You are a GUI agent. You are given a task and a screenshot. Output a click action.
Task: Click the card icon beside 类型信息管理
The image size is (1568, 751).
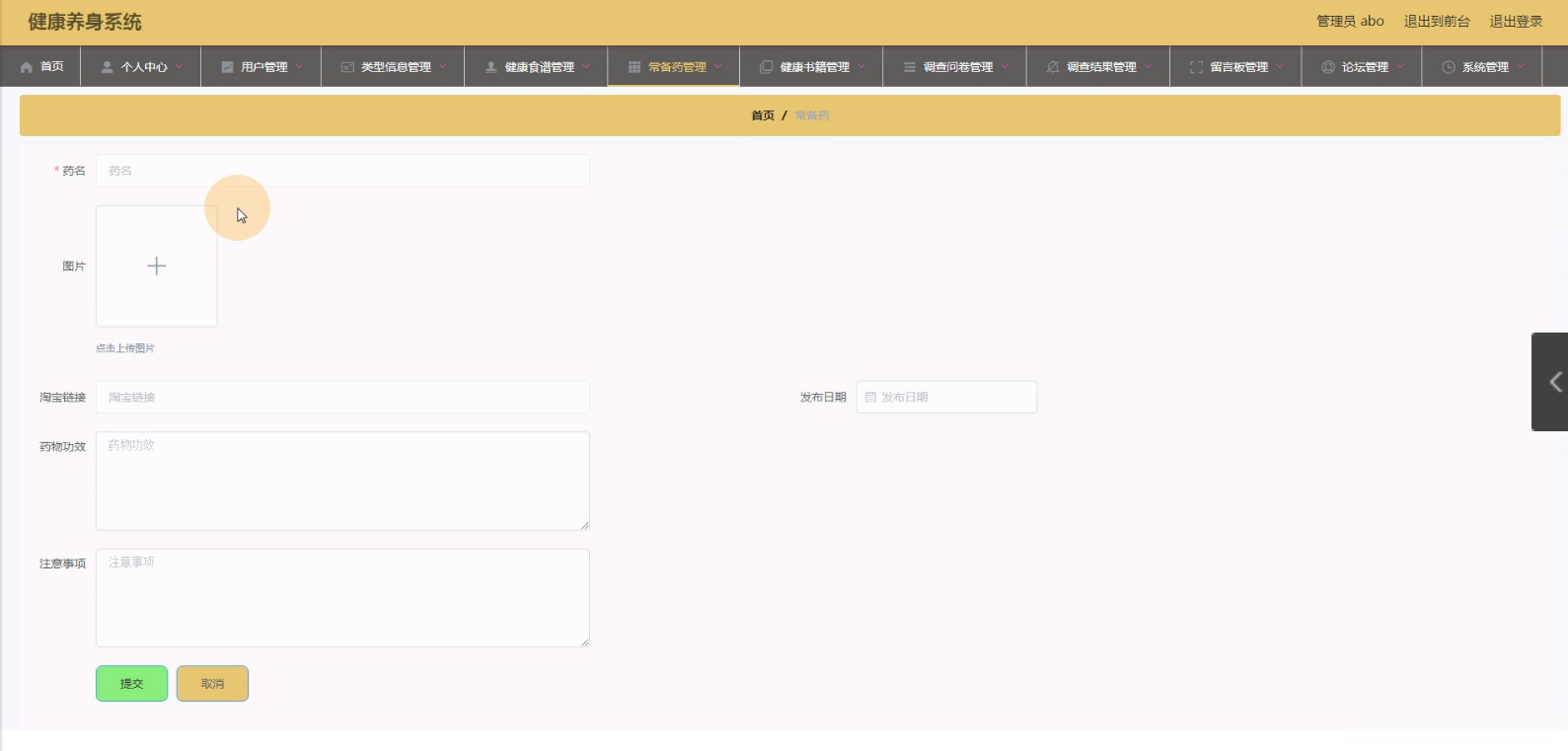pos(347,67)
